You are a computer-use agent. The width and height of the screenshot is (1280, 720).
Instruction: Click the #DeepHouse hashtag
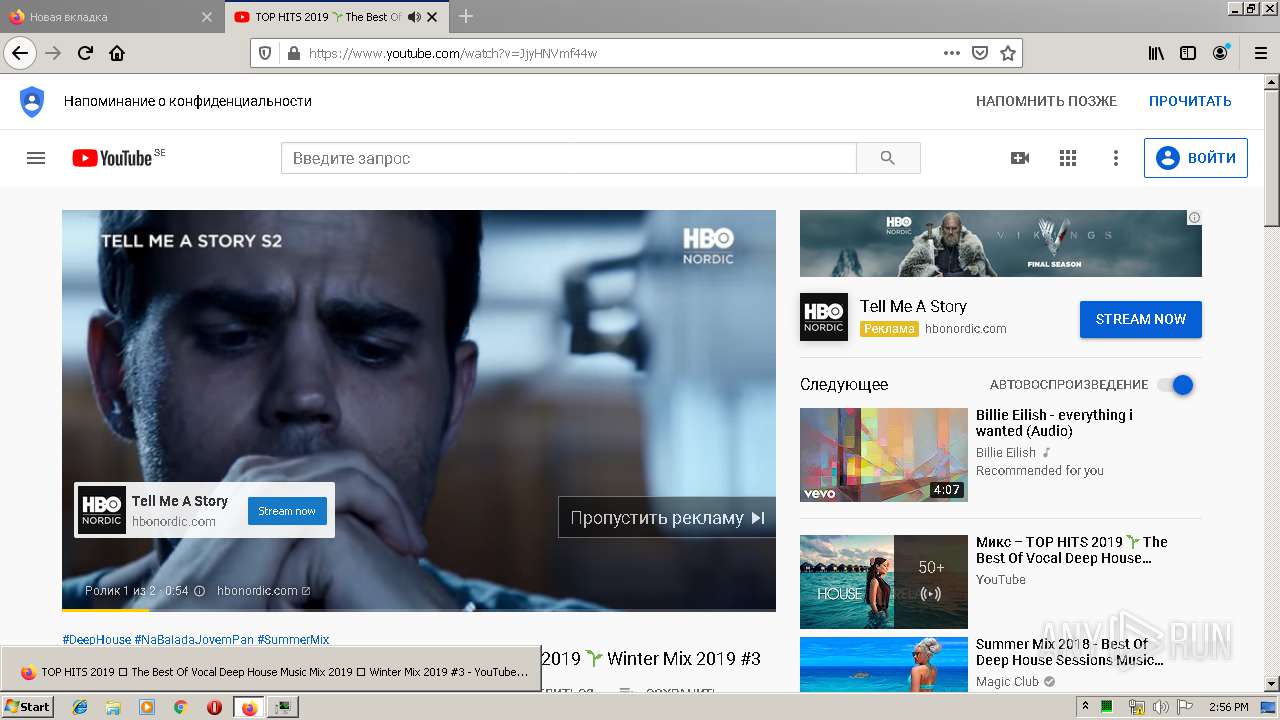pyautogui.click(x=96, y=640)
